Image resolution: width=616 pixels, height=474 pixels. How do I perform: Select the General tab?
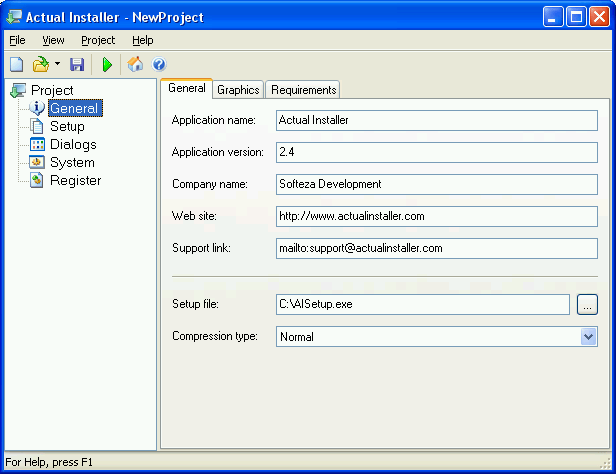pyautogui.click(x=187, y=88)
